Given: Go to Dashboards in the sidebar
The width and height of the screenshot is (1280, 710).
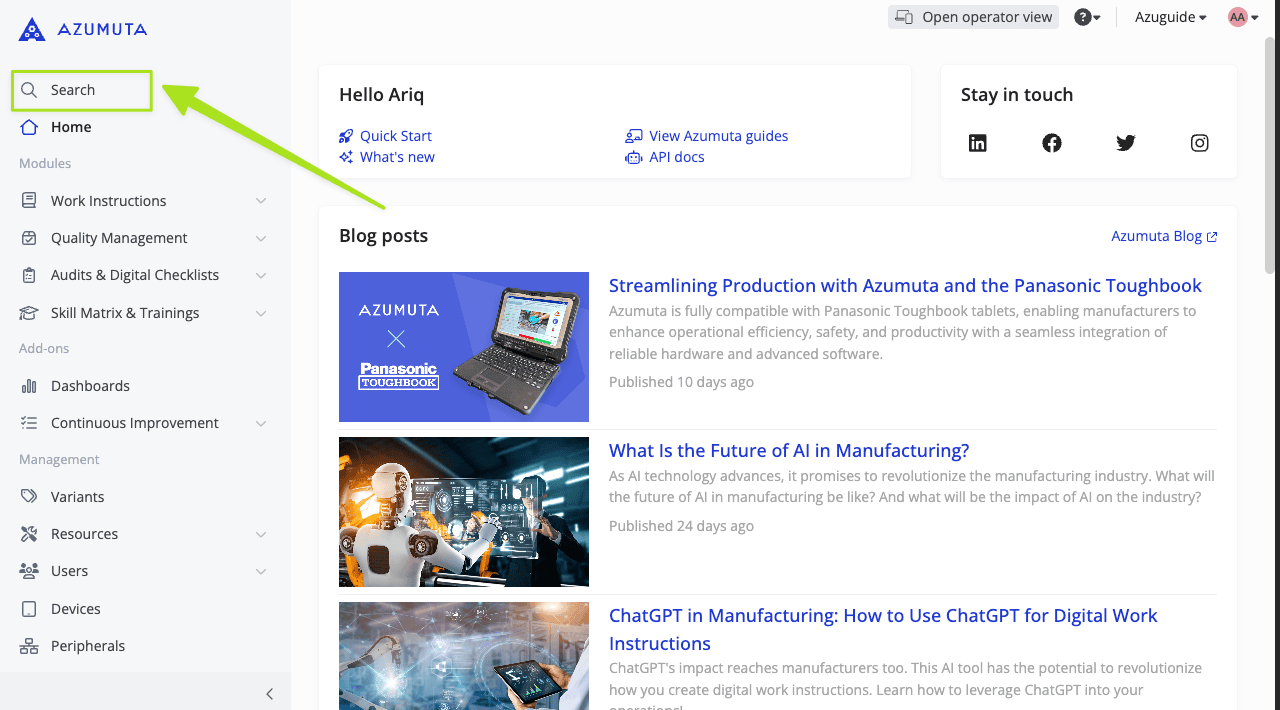Looking at the screenshot, I should pyautogui.click(x=90, y=386).
